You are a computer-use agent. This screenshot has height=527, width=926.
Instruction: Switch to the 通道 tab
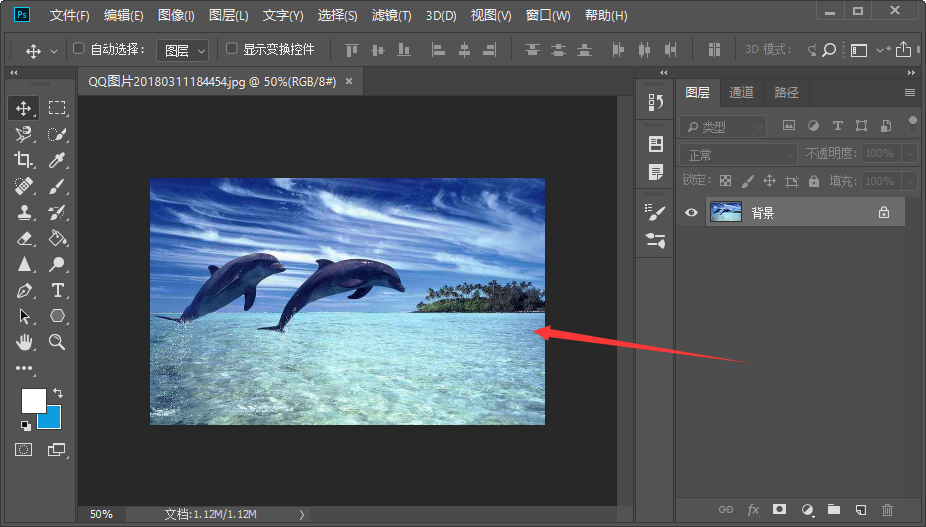[x=741, y=92]
